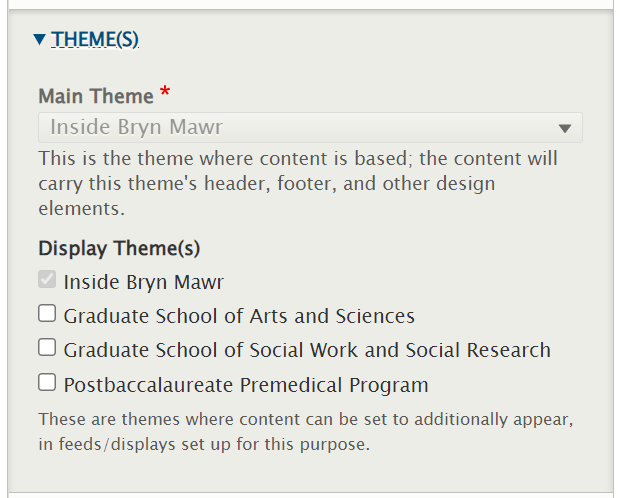This screenshot has width=620, height=498.
Task: Click the THEME(S) section heading link
Action: [95, 40]
